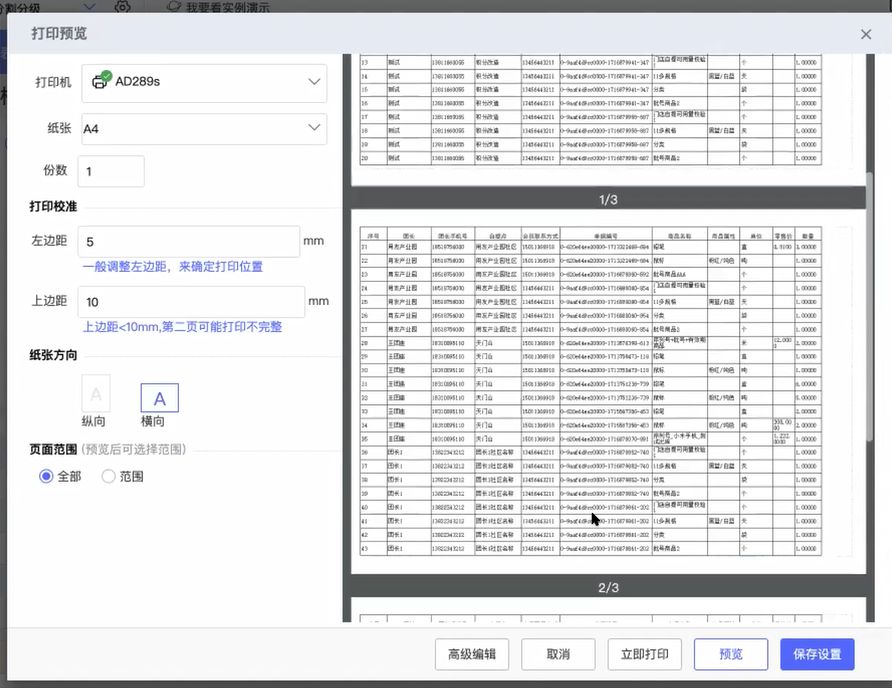Open 高级编辑 advanced editing
The image size is (892, 688).
tap(472, 654)
